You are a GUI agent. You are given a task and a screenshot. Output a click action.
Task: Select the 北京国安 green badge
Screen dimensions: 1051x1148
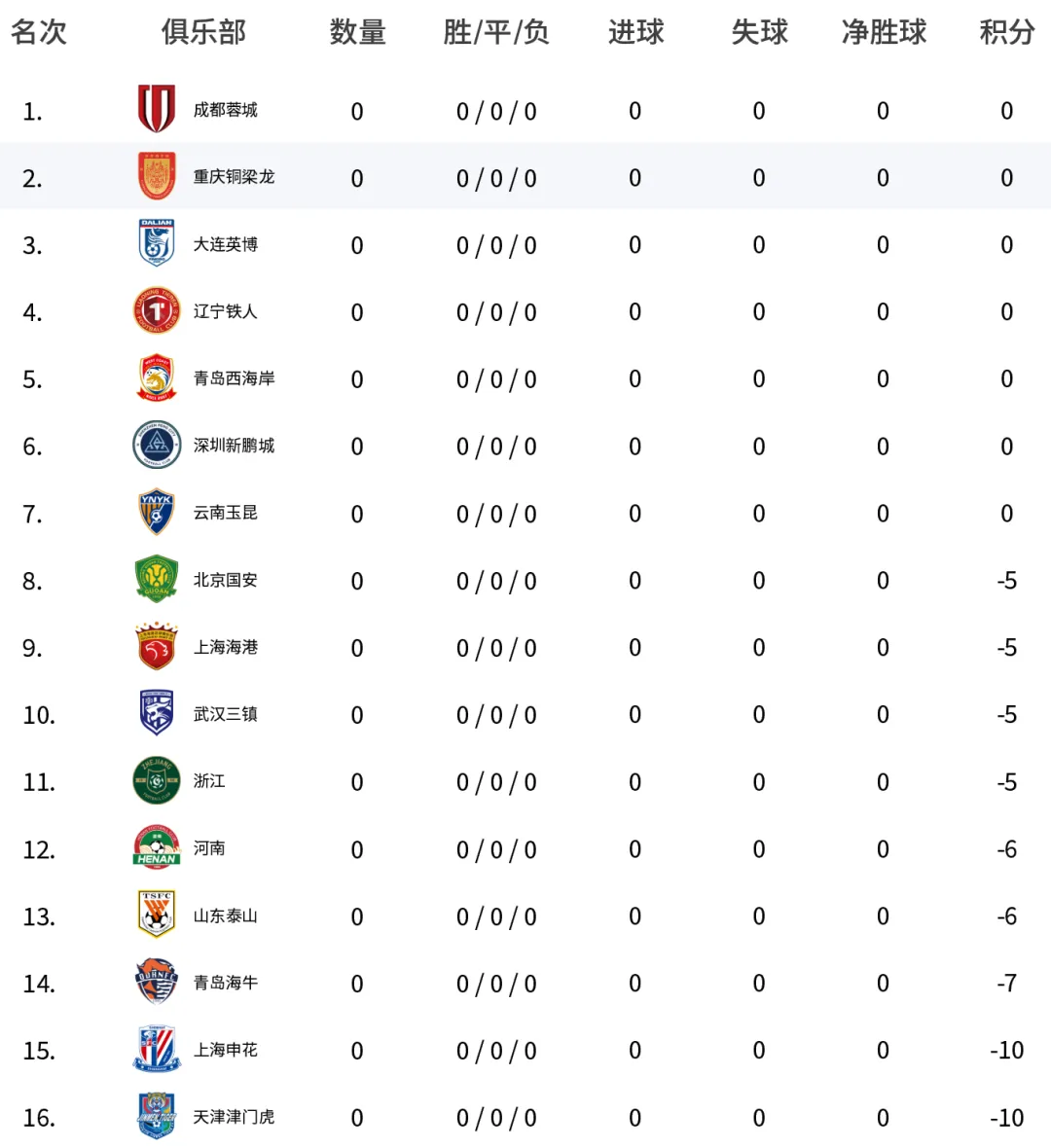156,579
